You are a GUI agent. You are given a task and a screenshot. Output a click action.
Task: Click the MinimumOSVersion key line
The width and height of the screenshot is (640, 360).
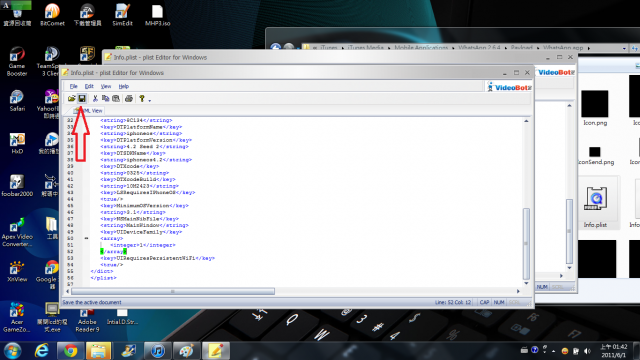click(x=144, y=206)
